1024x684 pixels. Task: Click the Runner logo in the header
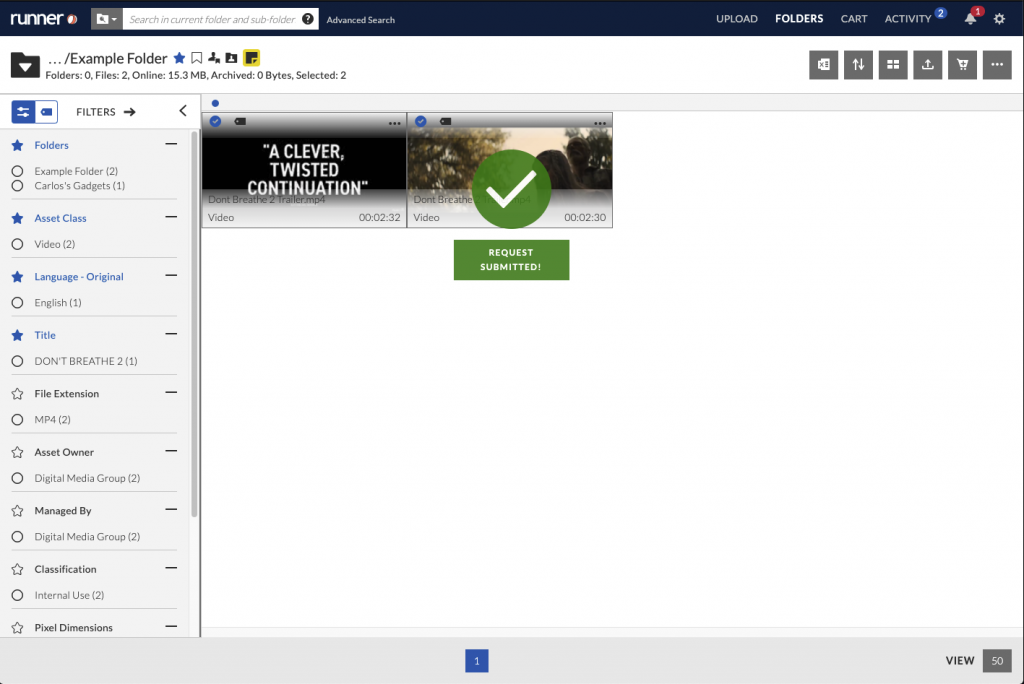[x=44, y=19]
